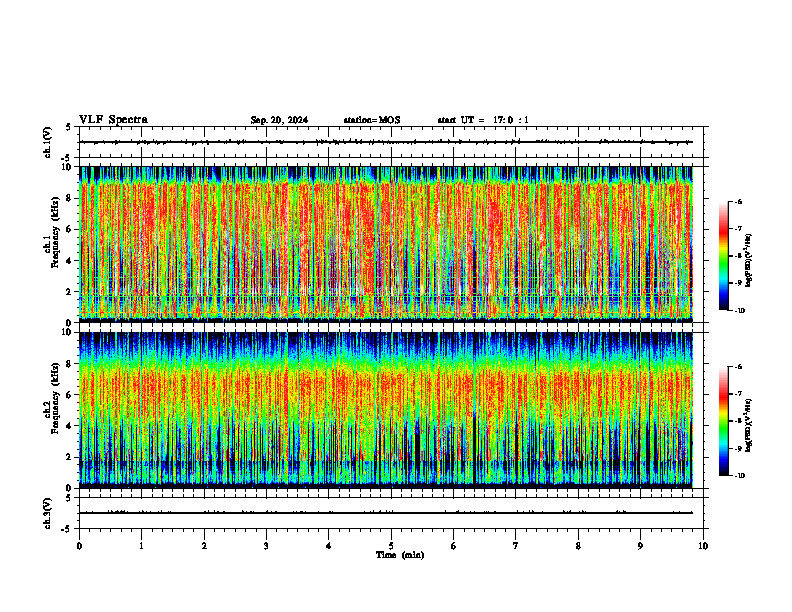The width and height of the screenshot is (792, 612).
Task: Click time axis tick label '4'
Action: pyautogui.click(x=329, y=546)
